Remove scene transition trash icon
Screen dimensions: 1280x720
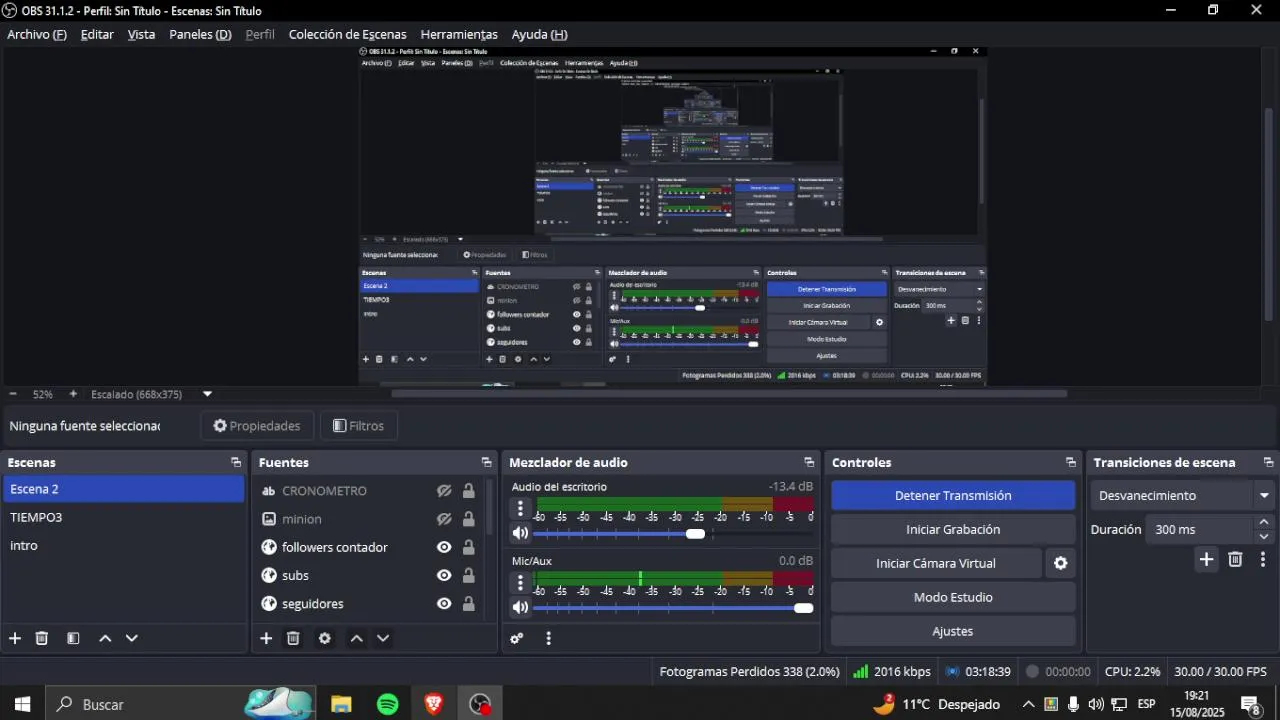[1235, 559]
